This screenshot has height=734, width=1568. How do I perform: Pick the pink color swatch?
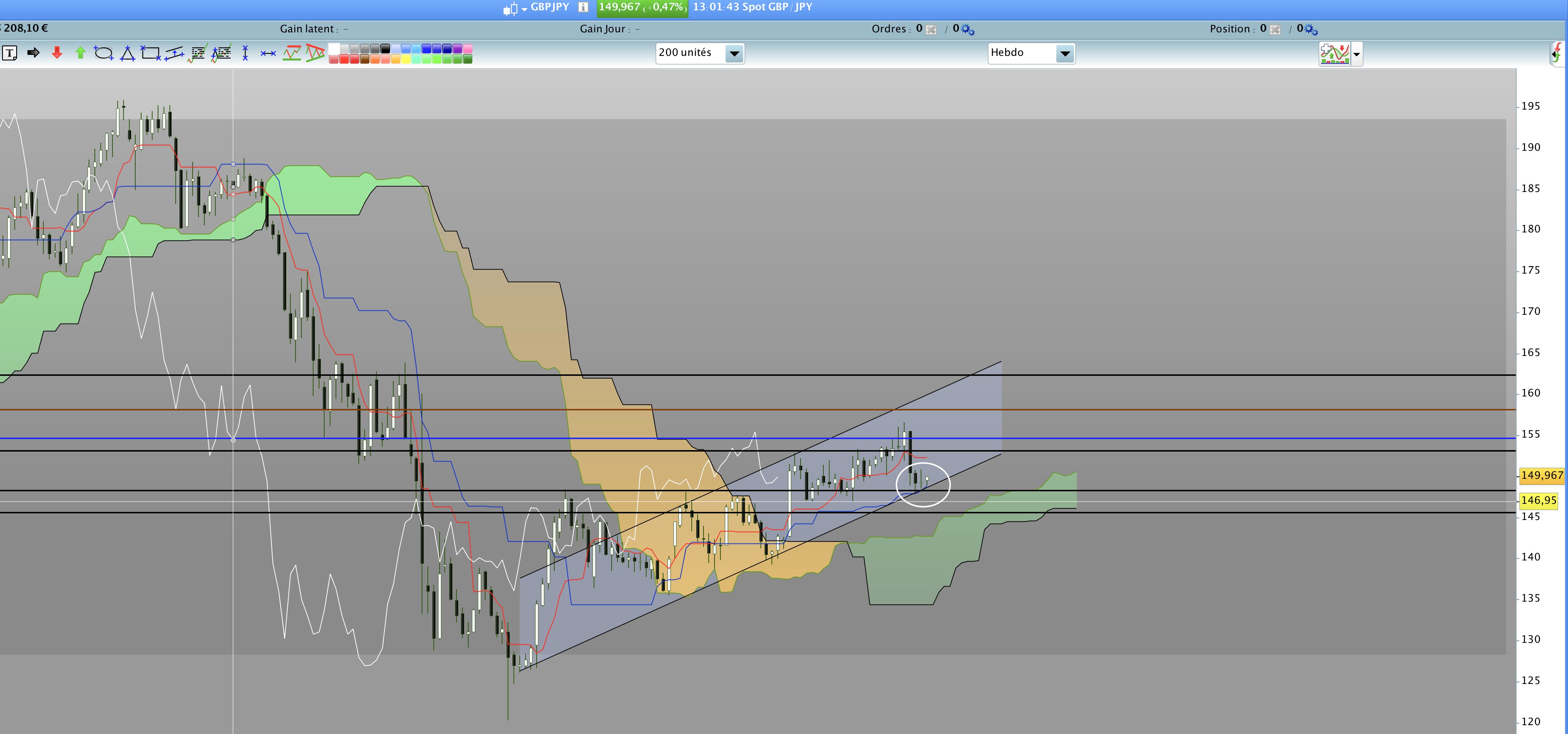[468, 49]
